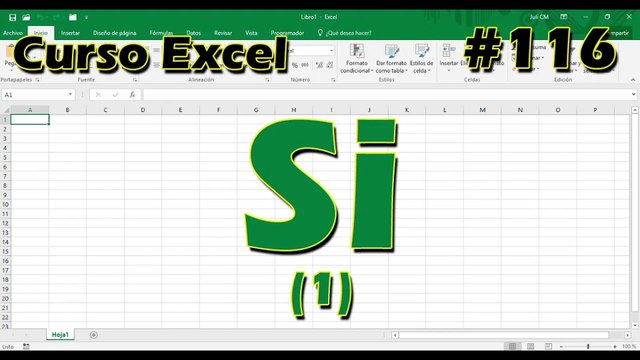Switch to the Programador tab
This screenshot has height=360, width=640.
tap(287, 33)
